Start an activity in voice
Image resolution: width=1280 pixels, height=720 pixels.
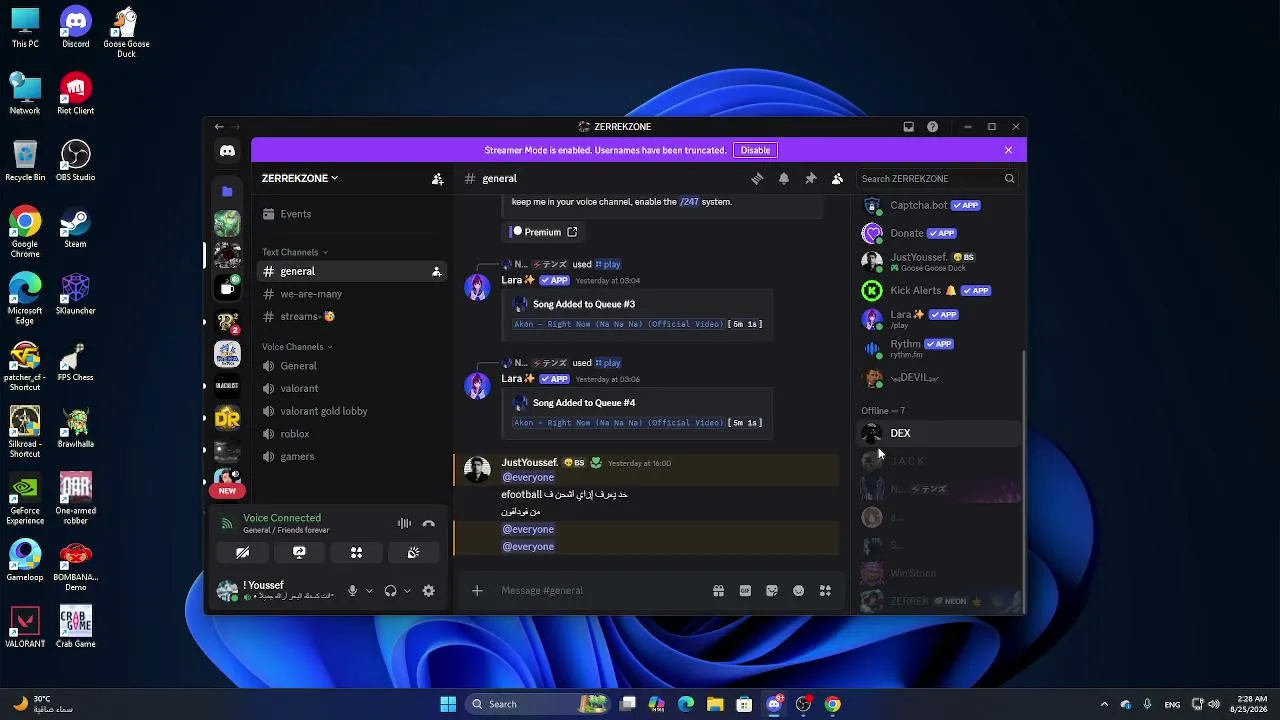coord(356,552)
